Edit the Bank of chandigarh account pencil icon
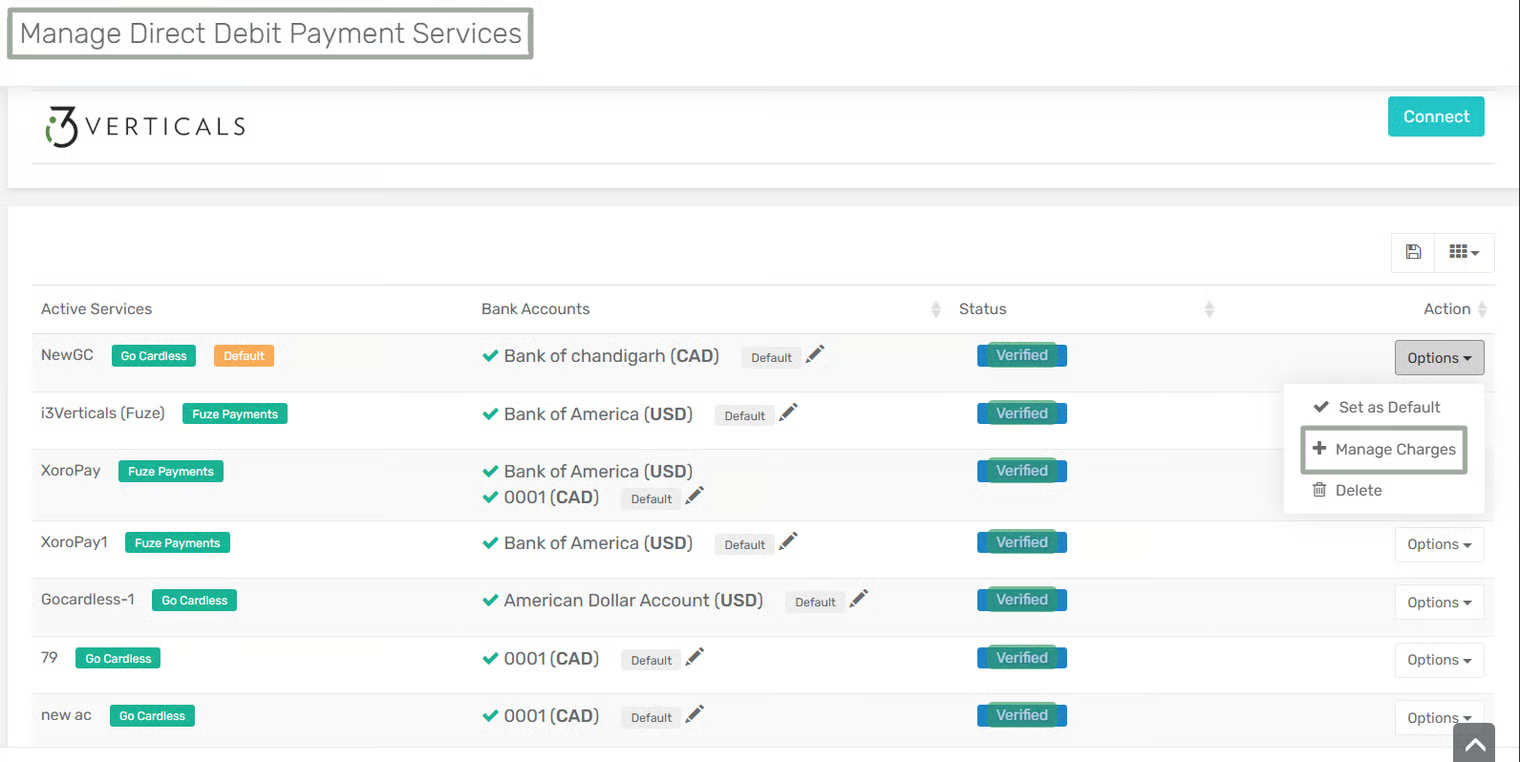Viewport: 1520px width, 762px height. 815,355
